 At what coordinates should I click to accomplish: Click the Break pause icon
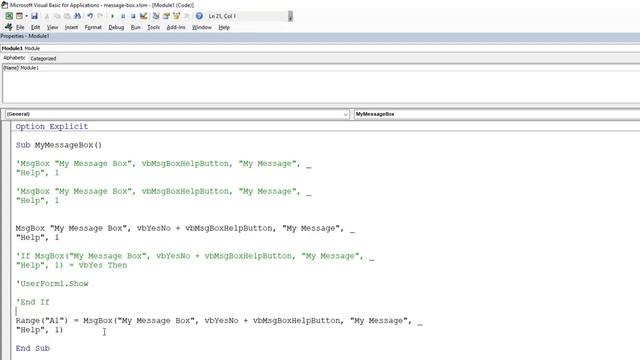coord(123,16)
